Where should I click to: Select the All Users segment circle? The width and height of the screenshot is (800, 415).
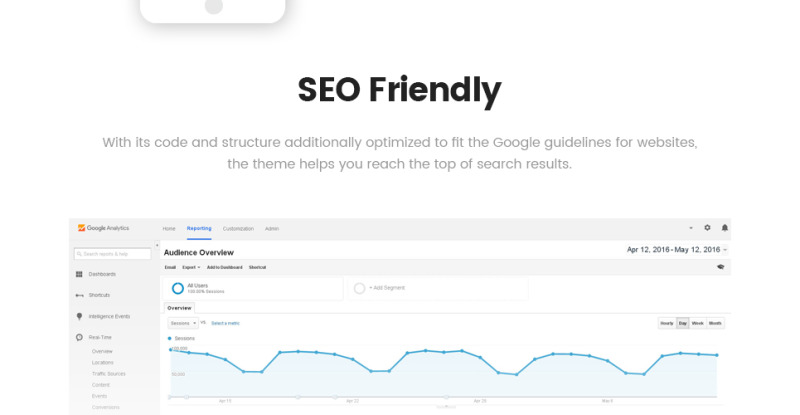(x=178, y=288)
